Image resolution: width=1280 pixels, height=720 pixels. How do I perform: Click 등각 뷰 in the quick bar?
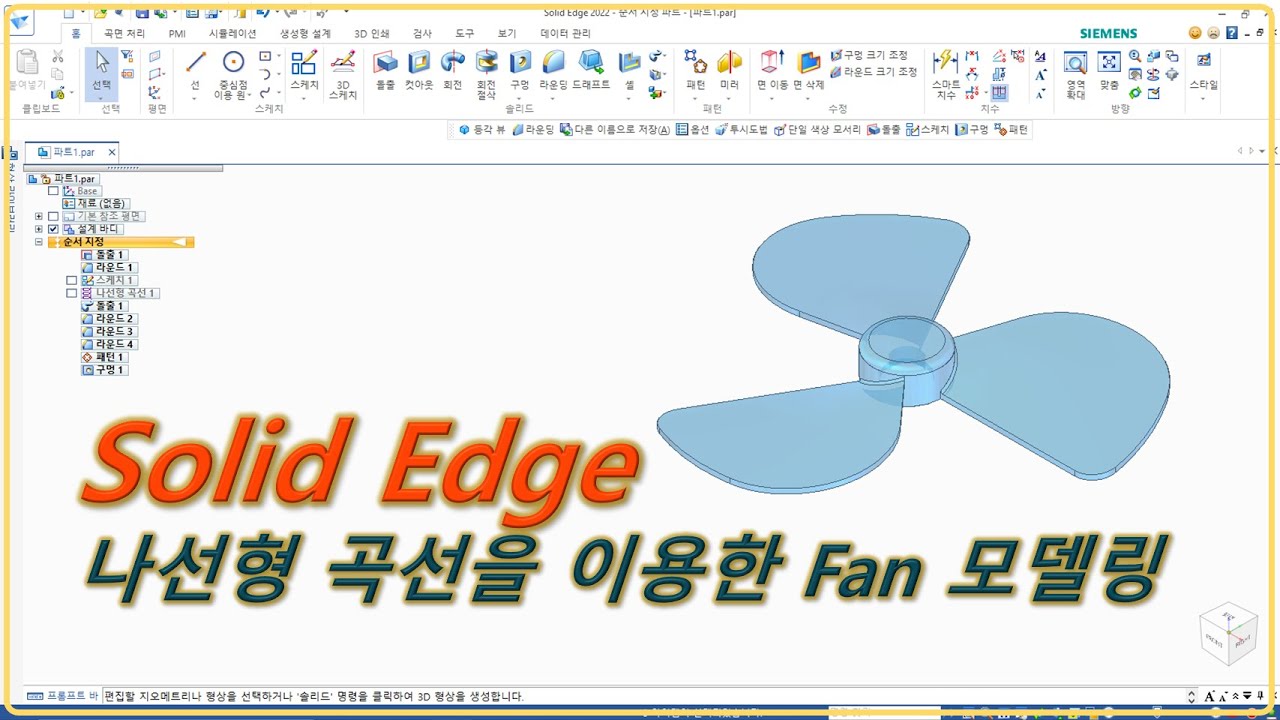tap(482, 130)
